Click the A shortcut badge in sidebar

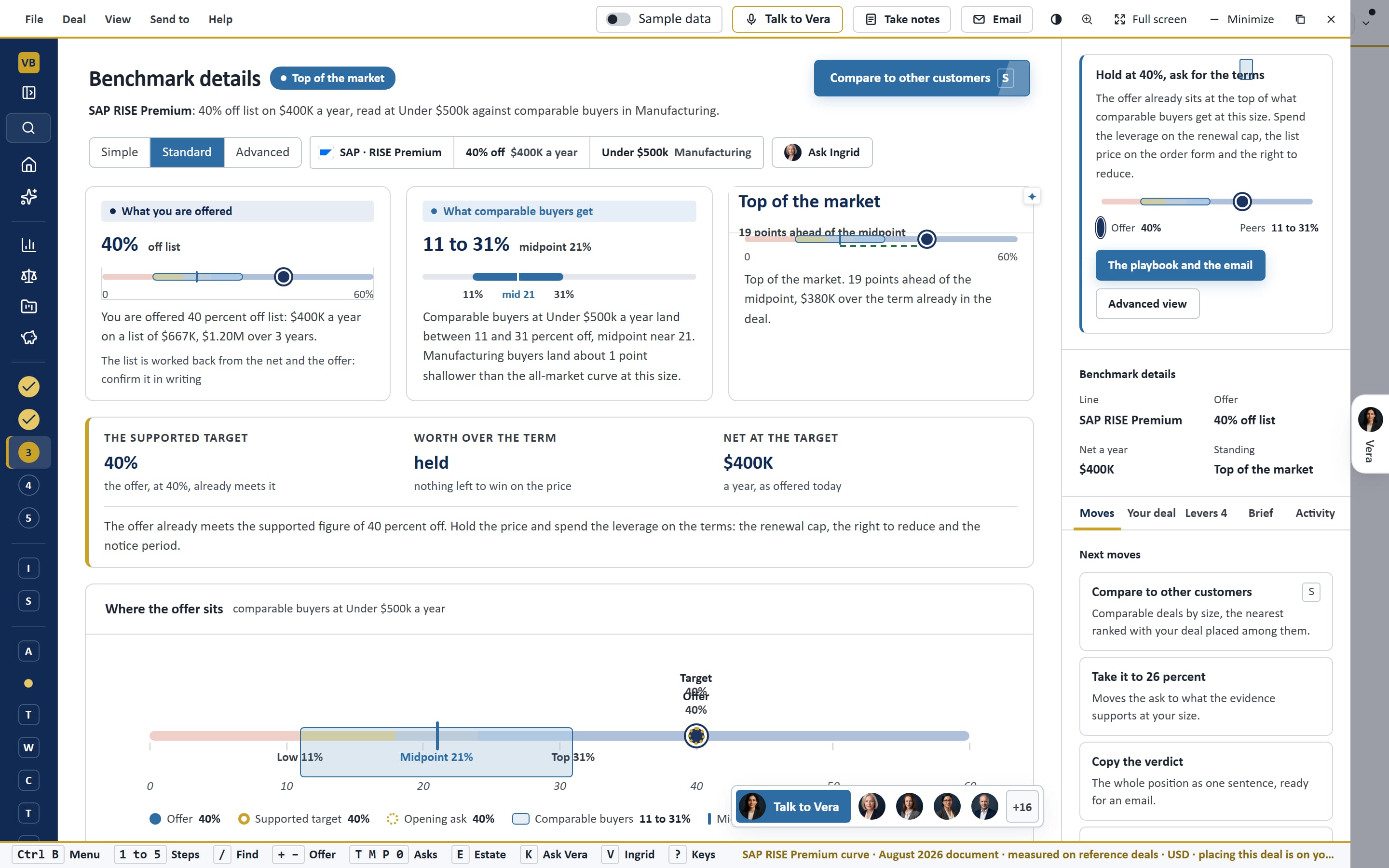(28, 651)
